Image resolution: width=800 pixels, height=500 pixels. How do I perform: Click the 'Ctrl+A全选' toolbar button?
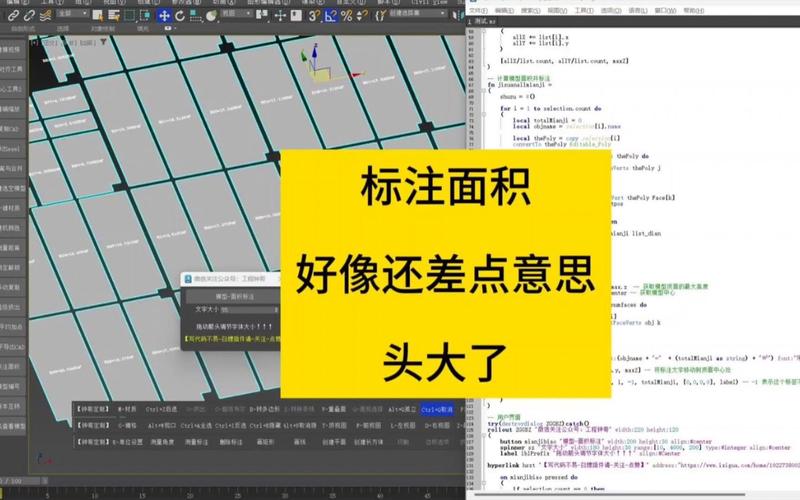[196, 426]
